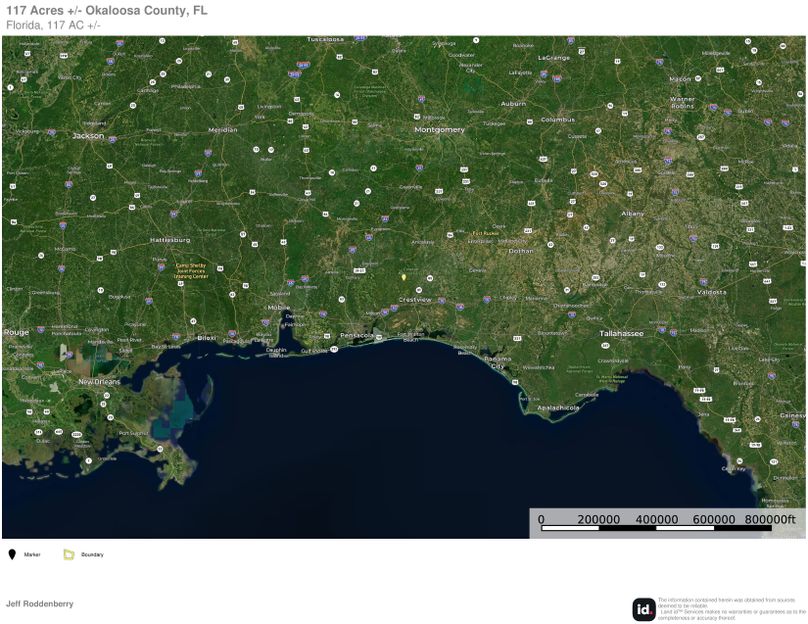808x624 pixels.
Task: Click the Meridian city label
Action: [222, 130]
